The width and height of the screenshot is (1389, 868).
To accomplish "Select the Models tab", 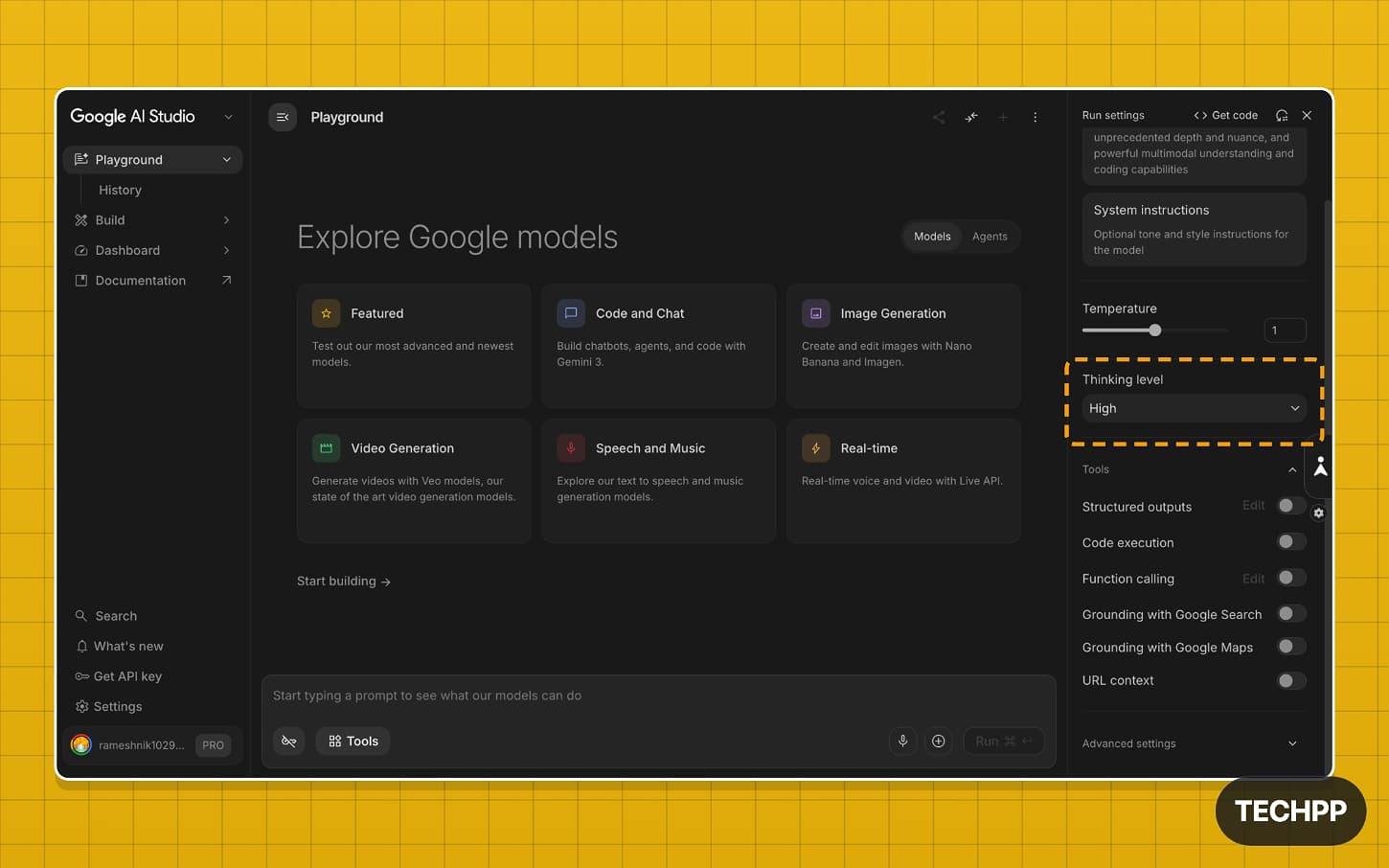I will tap(932, 237).
